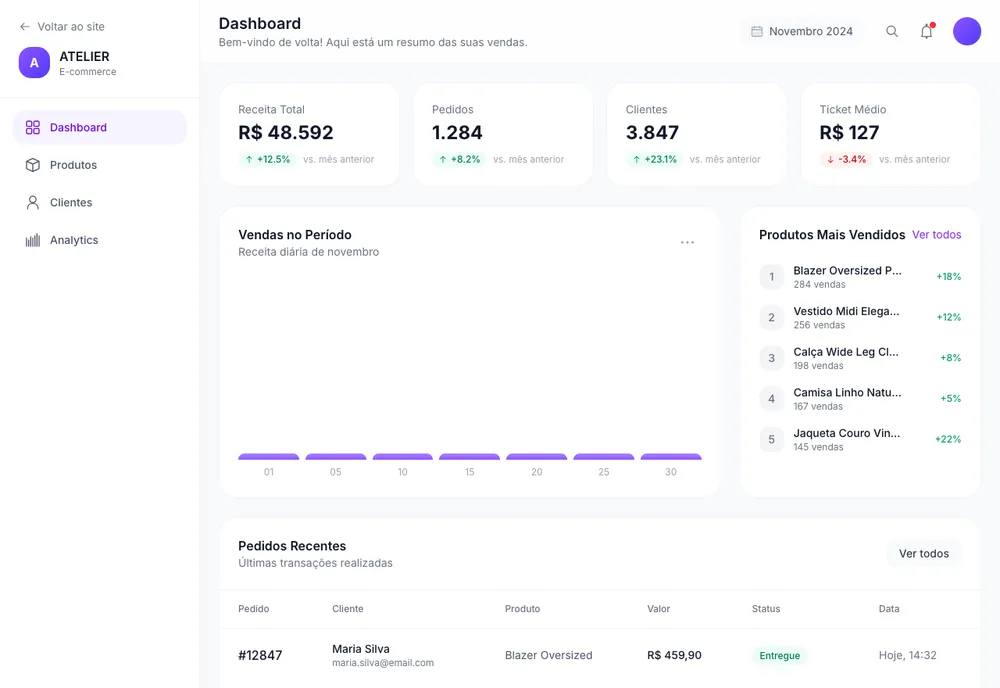Open the Blazer Oversized P... product row

[860, 277]
